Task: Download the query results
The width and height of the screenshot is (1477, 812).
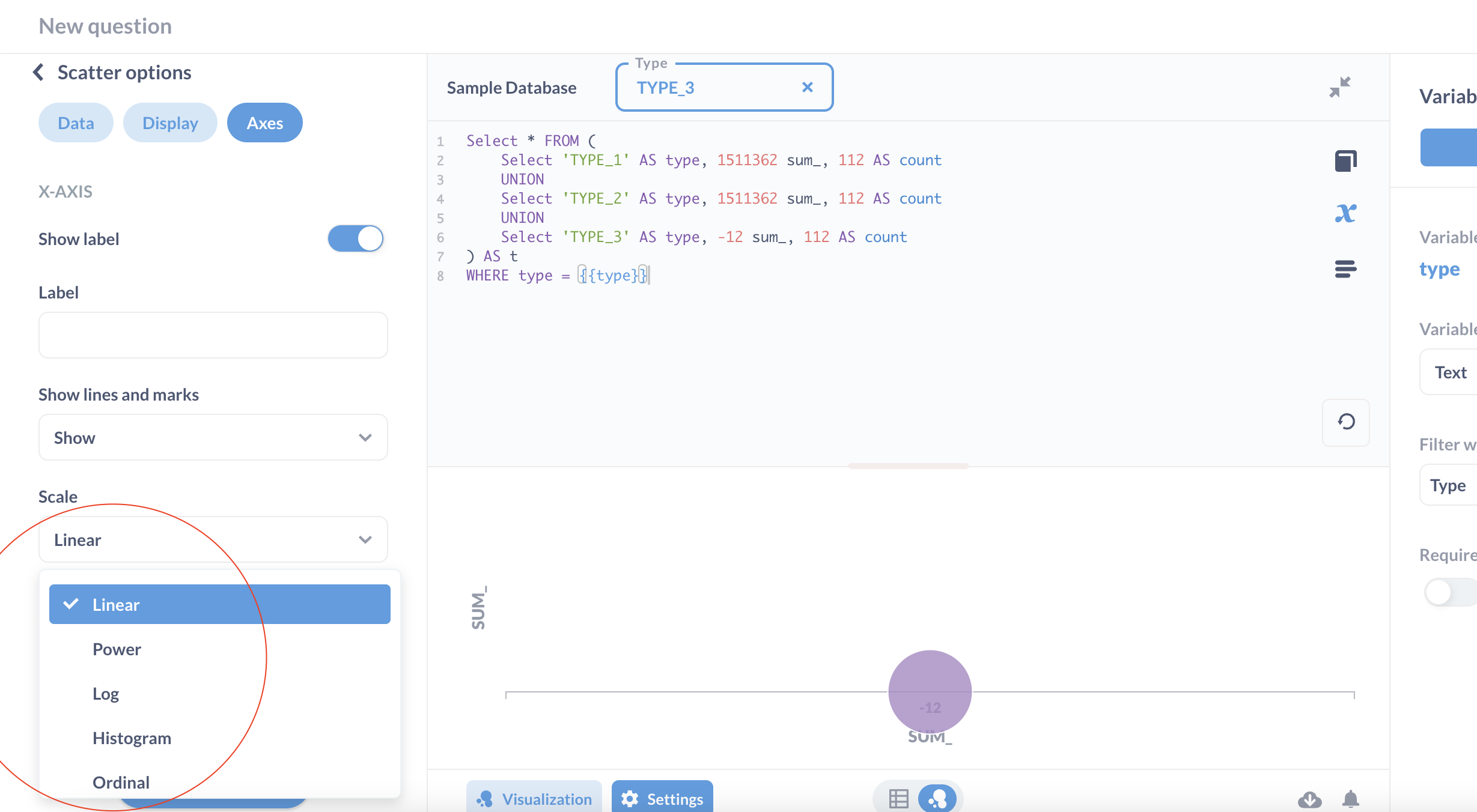Action: click(x=1311, y=799)
